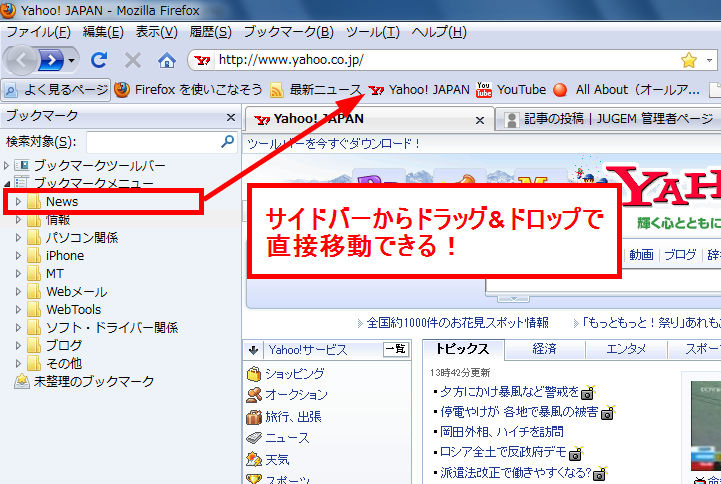Open the ファイル menu

click(x=38, y=32)
